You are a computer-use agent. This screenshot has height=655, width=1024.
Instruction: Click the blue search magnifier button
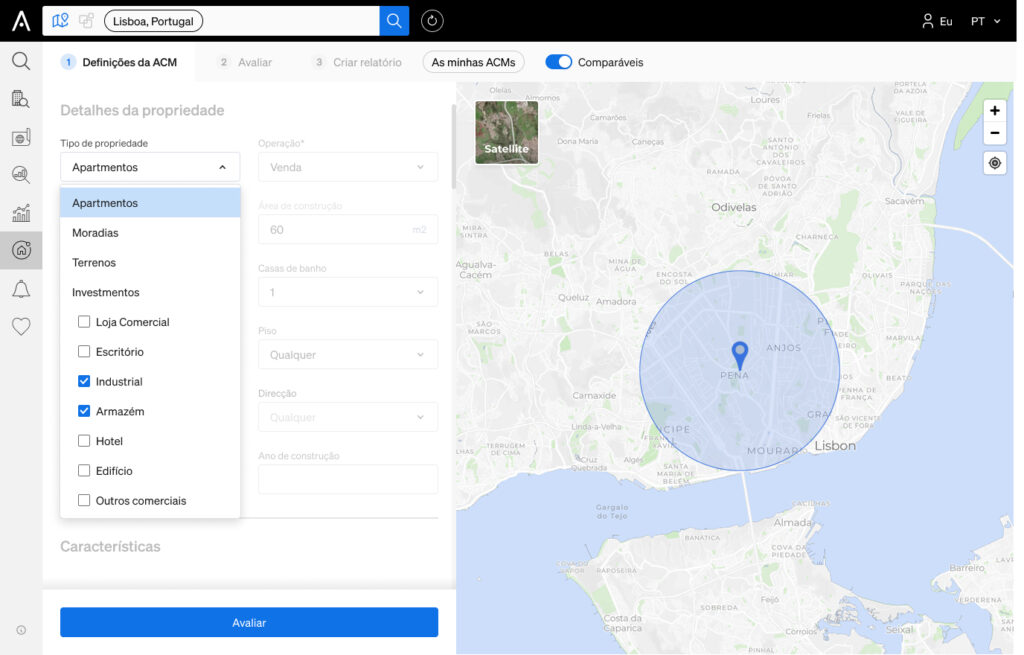(x=394, y=21)
